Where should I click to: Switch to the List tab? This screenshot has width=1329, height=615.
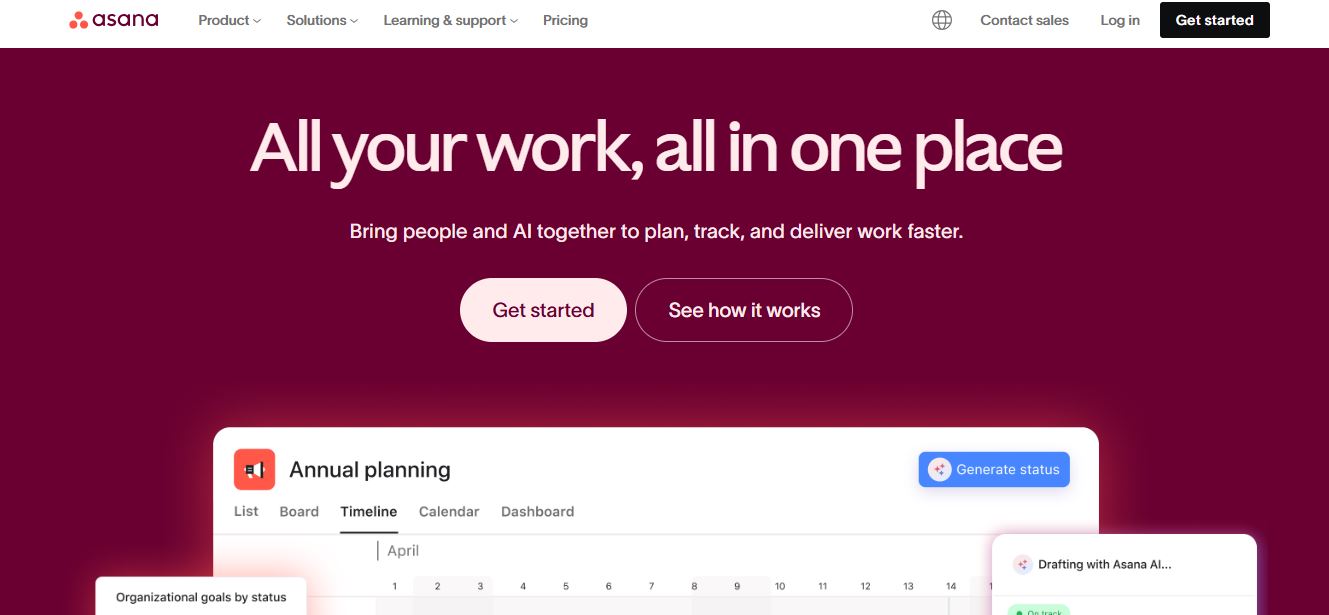245,511
